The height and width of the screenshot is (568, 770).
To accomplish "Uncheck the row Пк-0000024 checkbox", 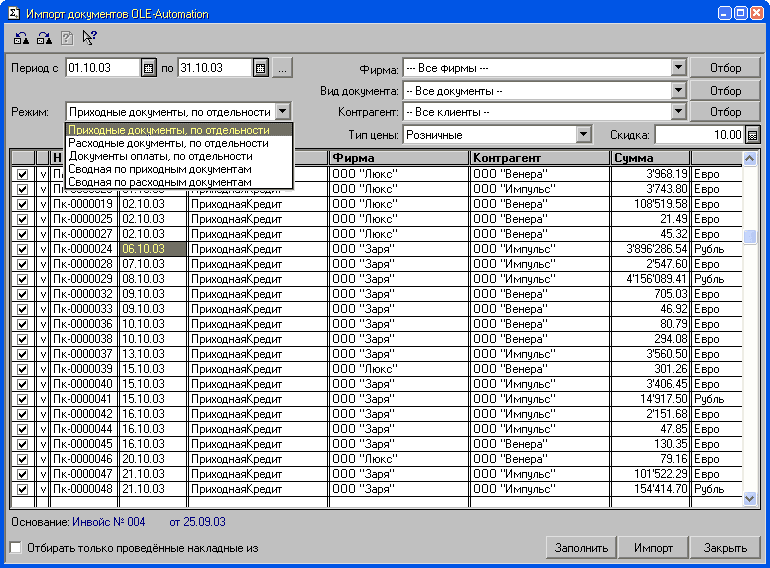I will pyautogui.click(x=22, y=249).
